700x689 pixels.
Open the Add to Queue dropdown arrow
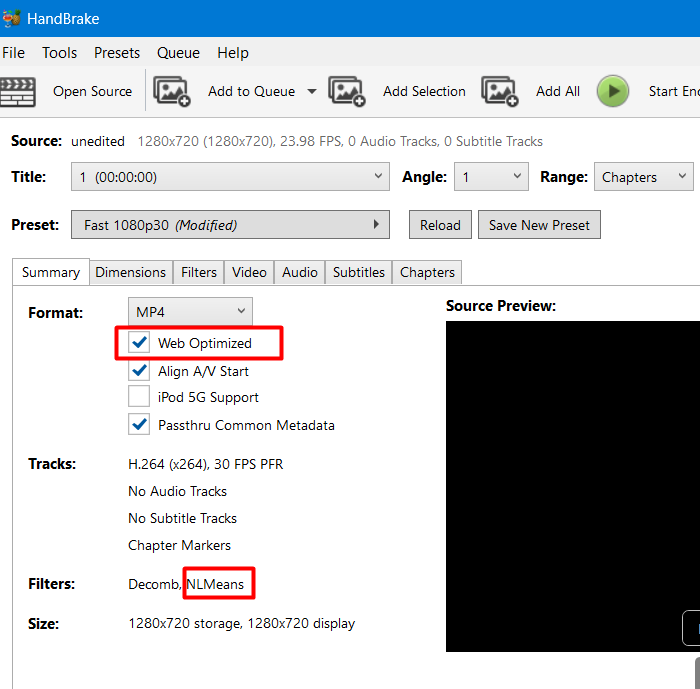312,92
